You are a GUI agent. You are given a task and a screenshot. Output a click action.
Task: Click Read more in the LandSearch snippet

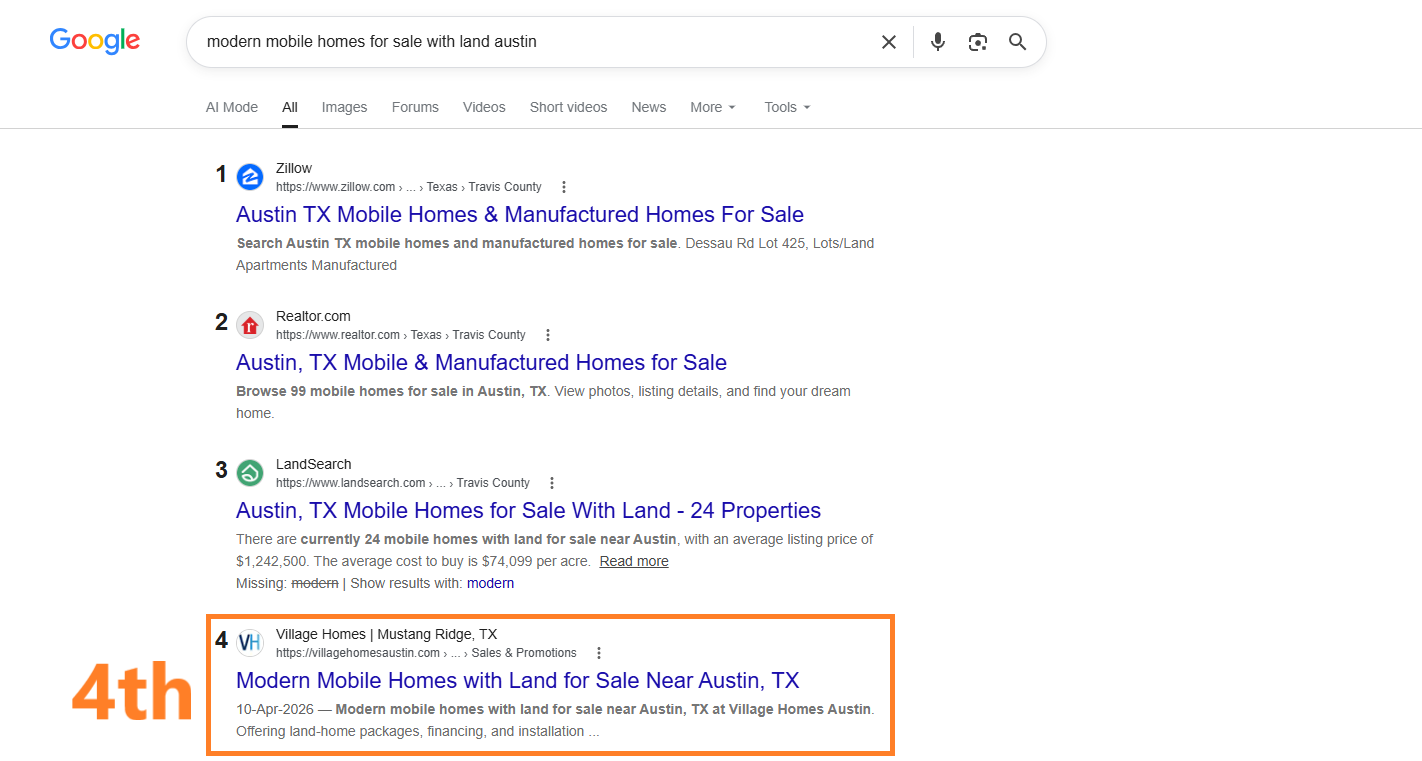634,561
